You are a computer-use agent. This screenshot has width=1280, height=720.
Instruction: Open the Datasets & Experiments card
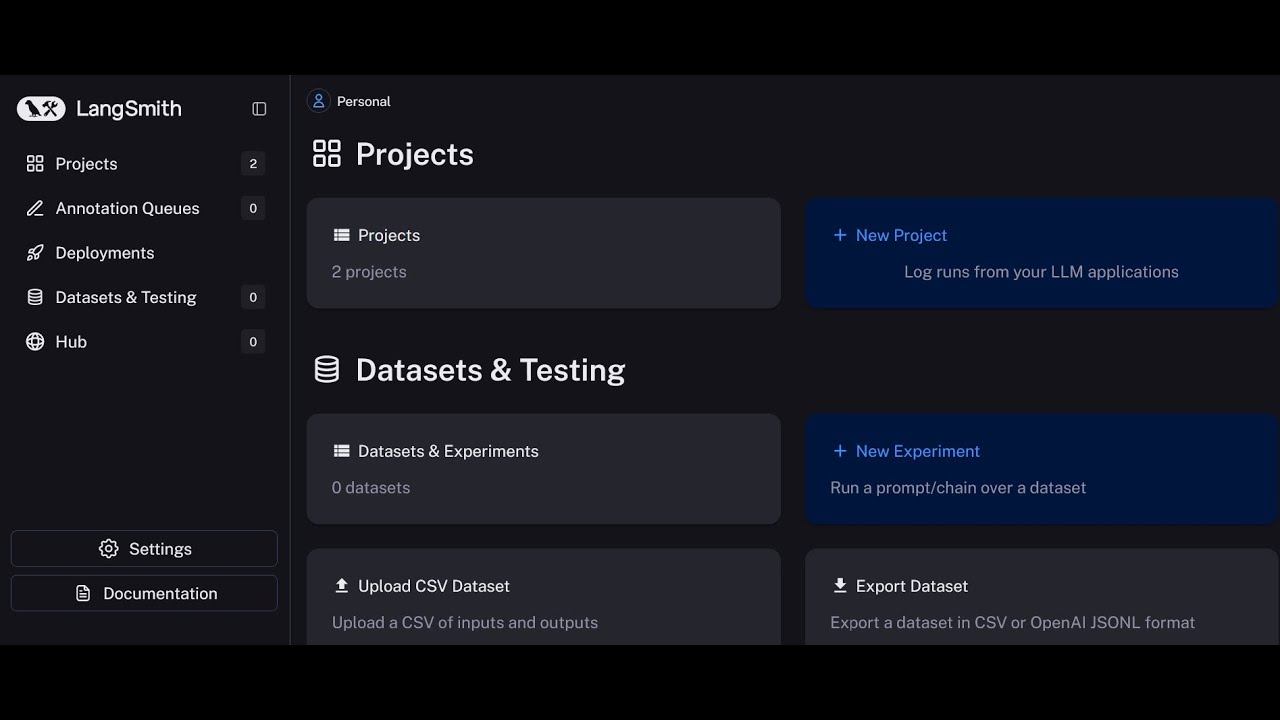(x=543, y=469)
